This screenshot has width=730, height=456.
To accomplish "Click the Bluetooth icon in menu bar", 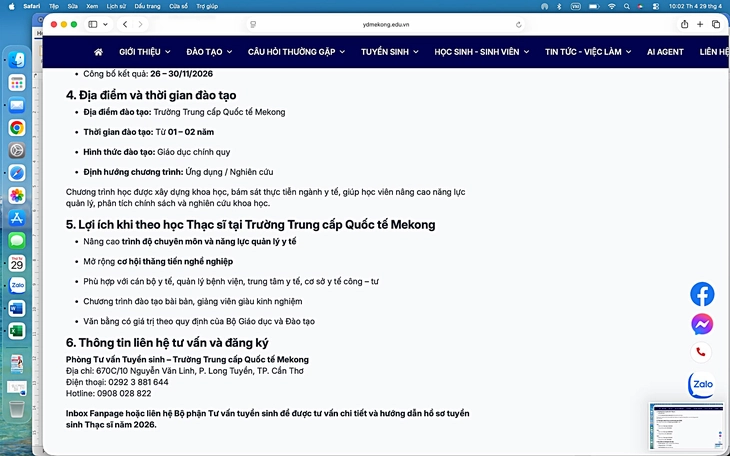I will 560,7.
